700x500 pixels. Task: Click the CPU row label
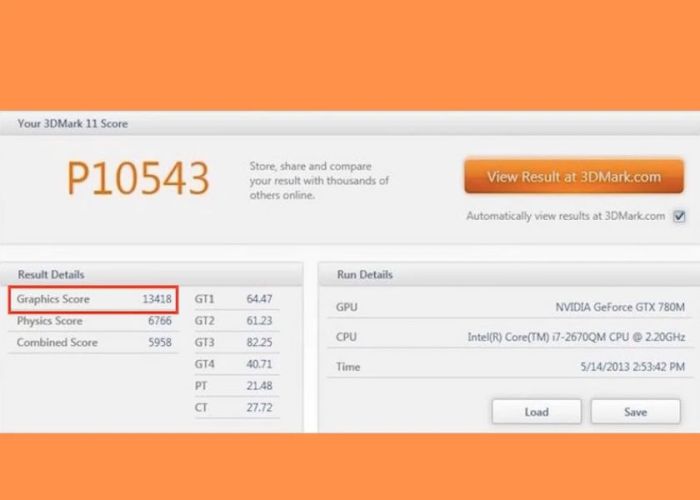pos(346,337)
